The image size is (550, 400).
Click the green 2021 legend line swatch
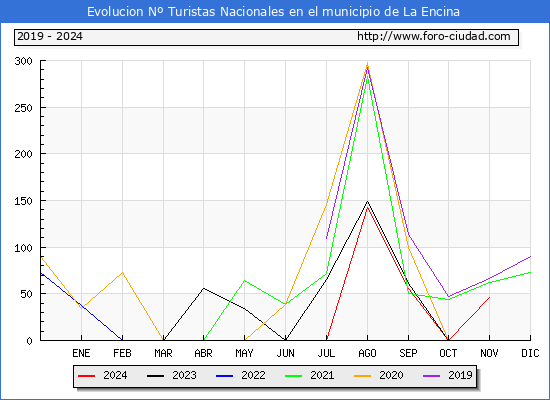tap(294, 376)
